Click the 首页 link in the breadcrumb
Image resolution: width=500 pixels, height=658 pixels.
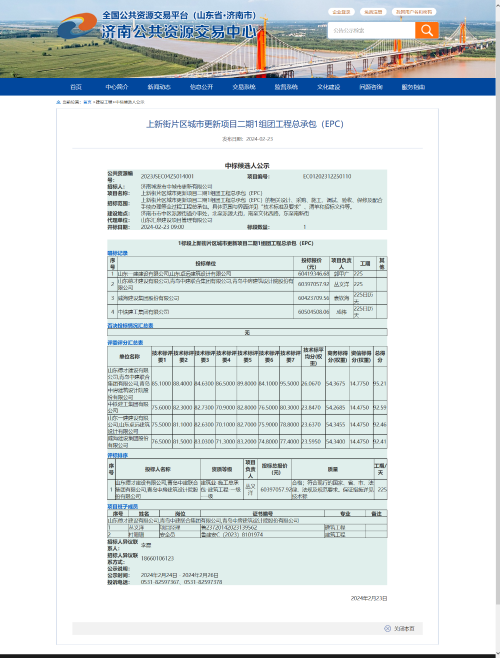(x=87, y=102)
